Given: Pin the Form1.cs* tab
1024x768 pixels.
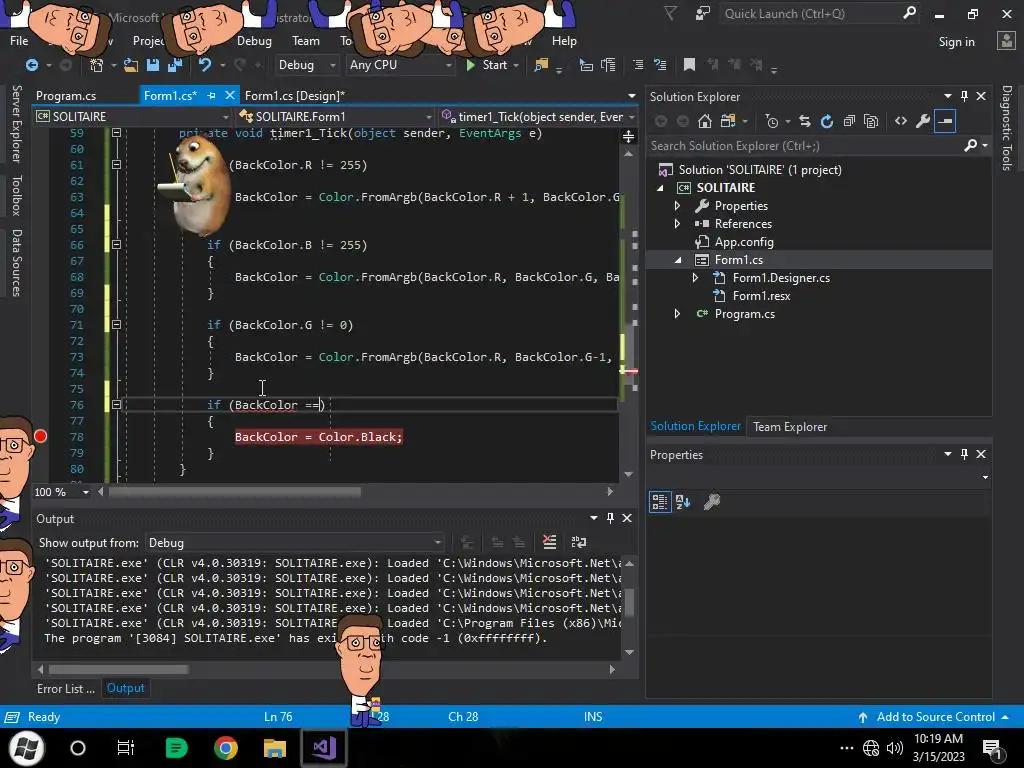Looking at the screenshot, I should [x=211, y=95].
